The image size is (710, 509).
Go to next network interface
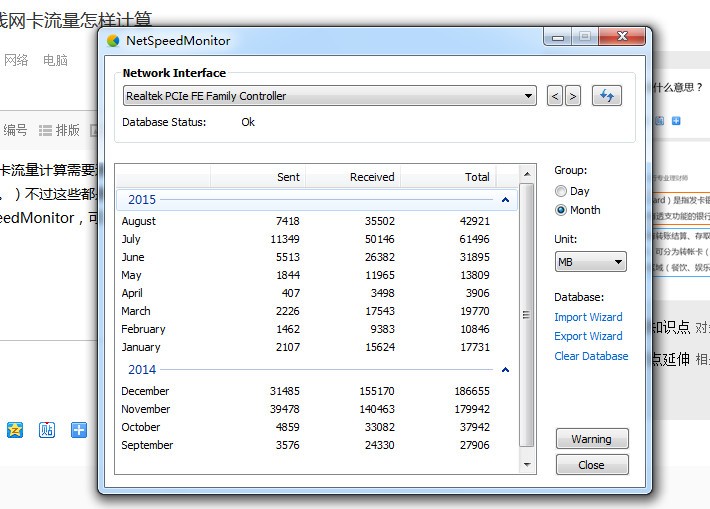[x=573, y=96]
